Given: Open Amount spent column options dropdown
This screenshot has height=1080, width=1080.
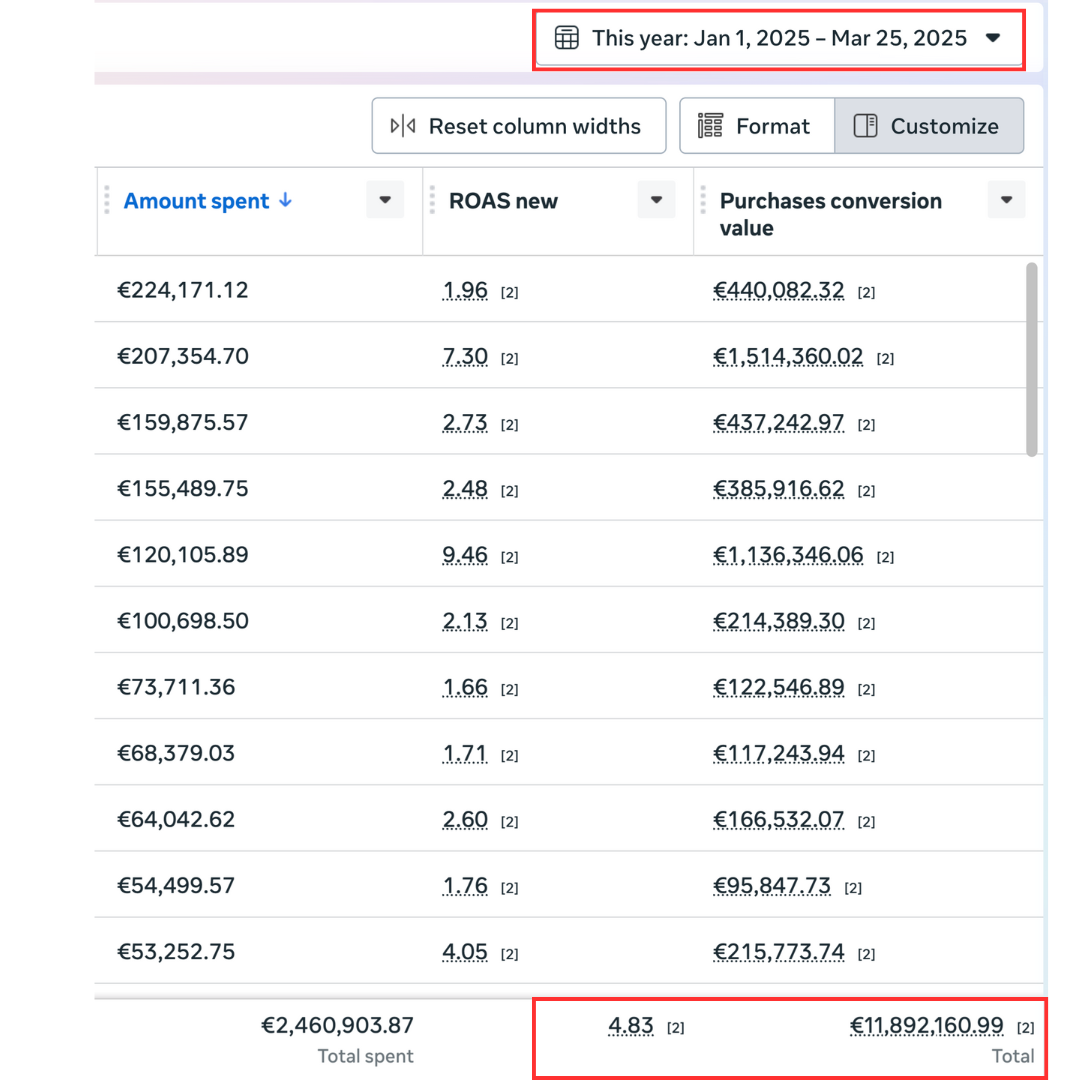Looking at the screenshot, I should pos(385,200).
